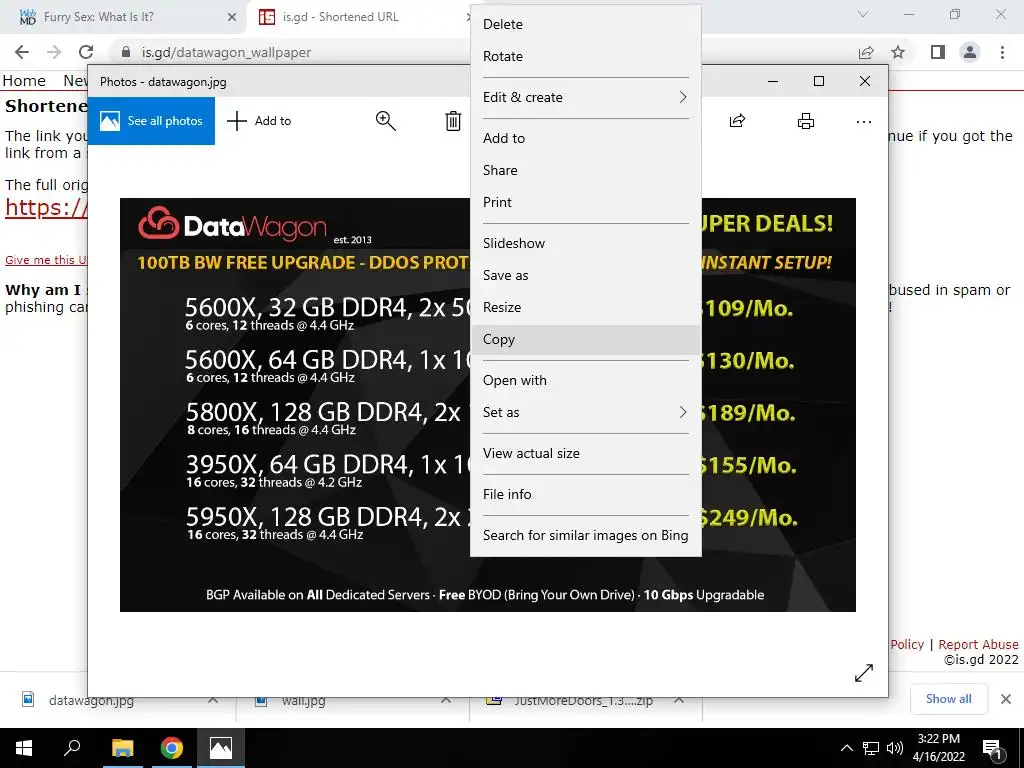This screenshot has height=768, width=1024.
Task: Choose Search for similar images on Bing
Action: (586, 536)
